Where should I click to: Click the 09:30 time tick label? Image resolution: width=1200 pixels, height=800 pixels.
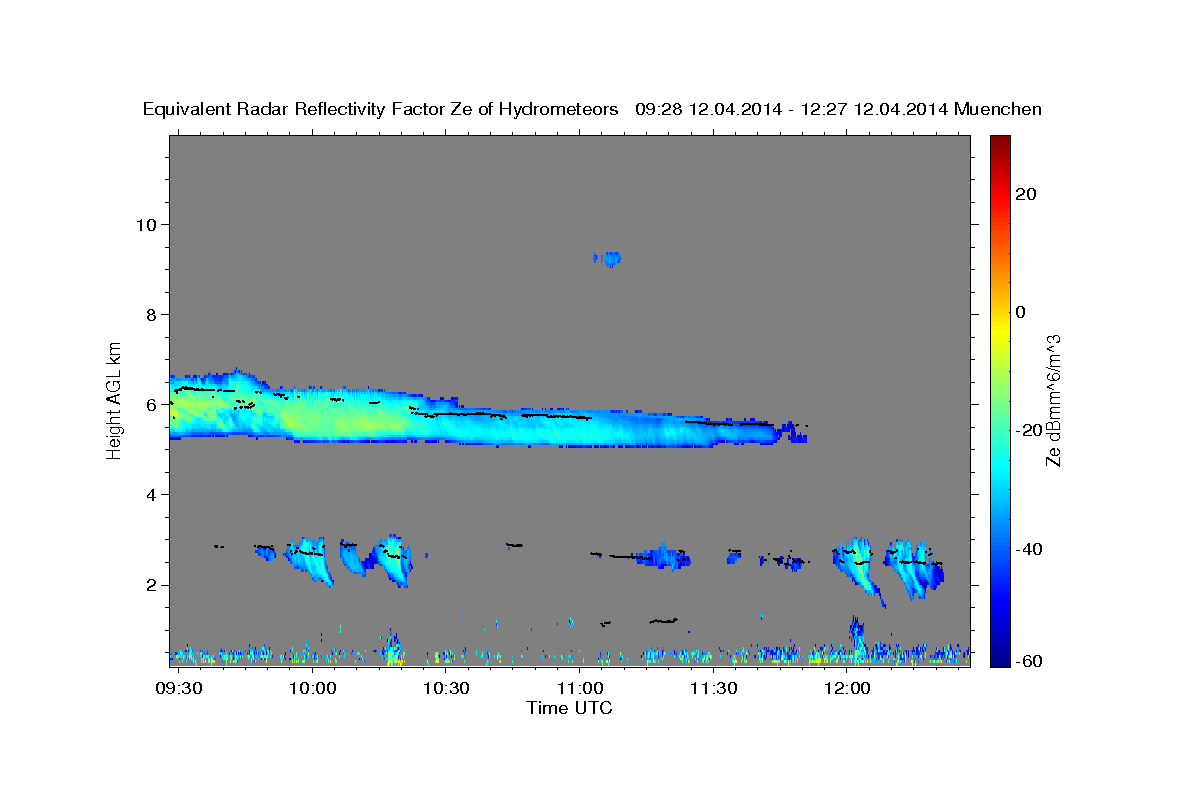[x=181, y=689]
